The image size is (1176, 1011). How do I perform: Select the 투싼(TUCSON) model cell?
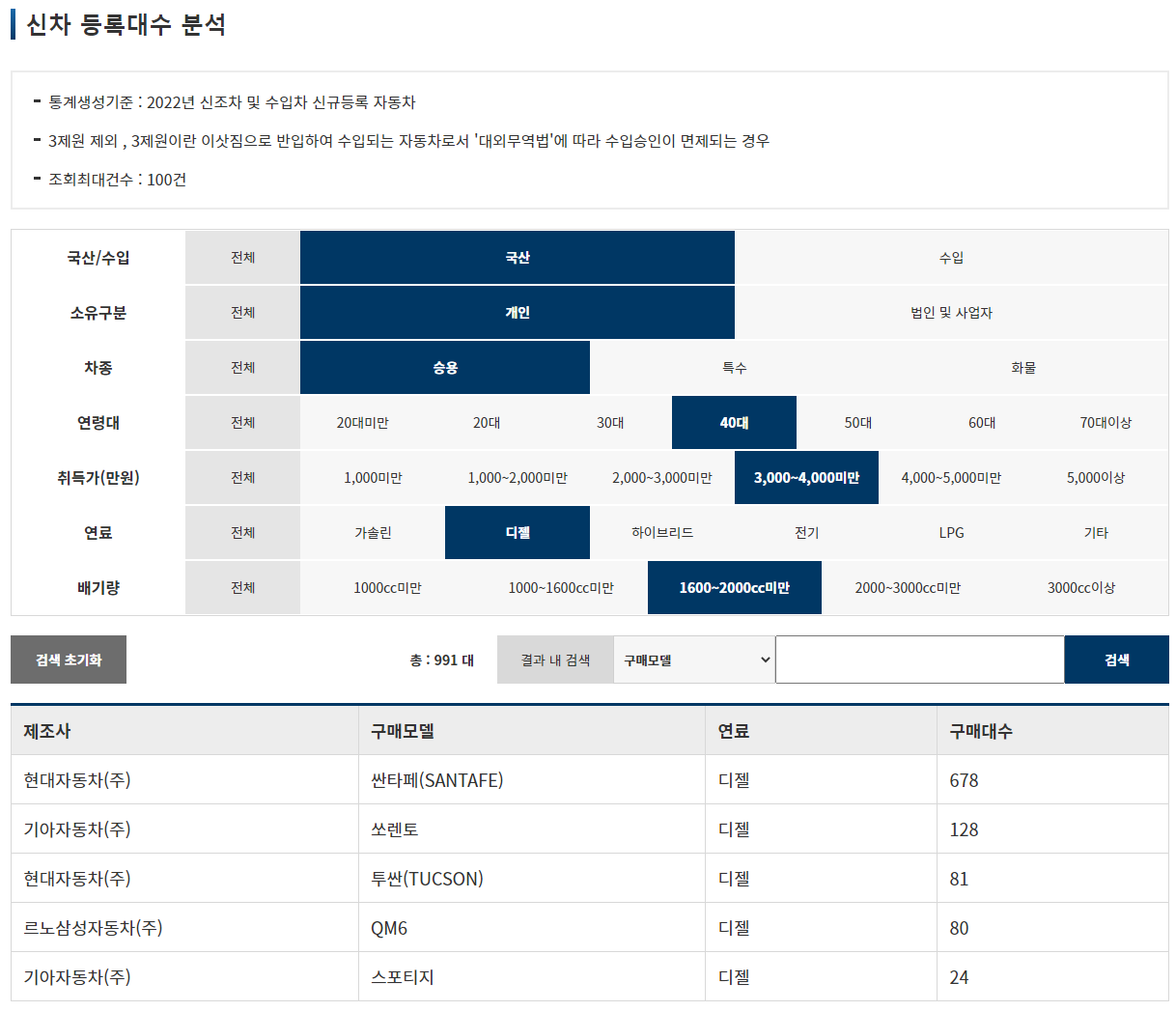532,879
